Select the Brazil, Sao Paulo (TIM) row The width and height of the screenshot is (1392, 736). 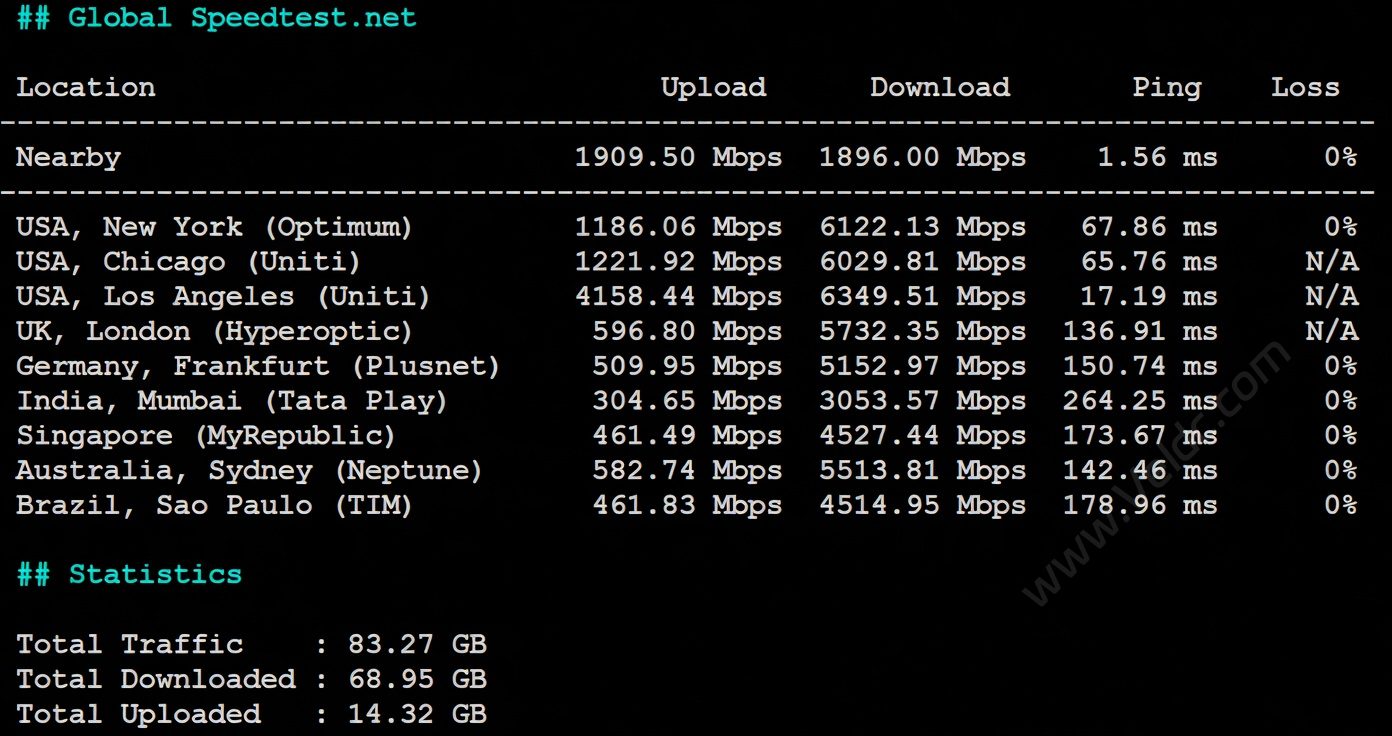coord(687,505)
